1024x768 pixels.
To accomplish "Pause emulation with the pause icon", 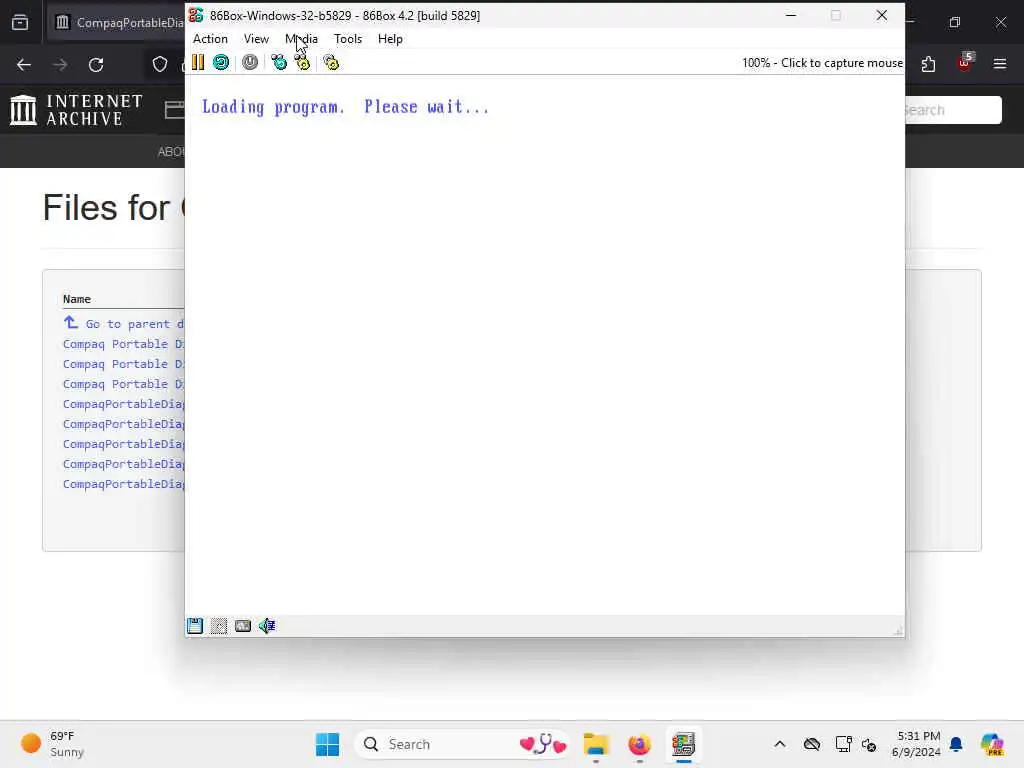I will point(198,62).
